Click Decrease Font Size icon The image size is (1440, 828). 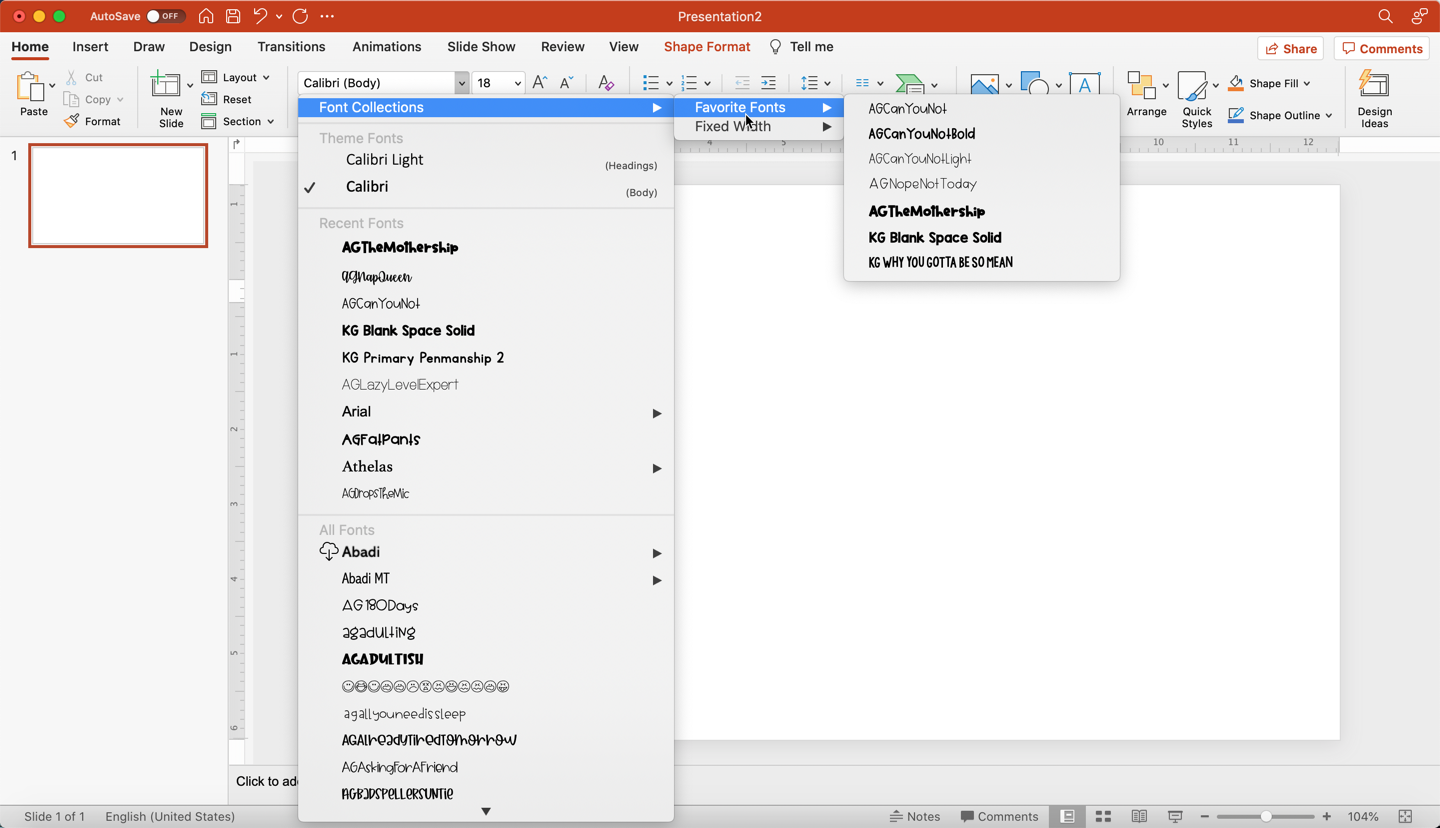[566, 83]
